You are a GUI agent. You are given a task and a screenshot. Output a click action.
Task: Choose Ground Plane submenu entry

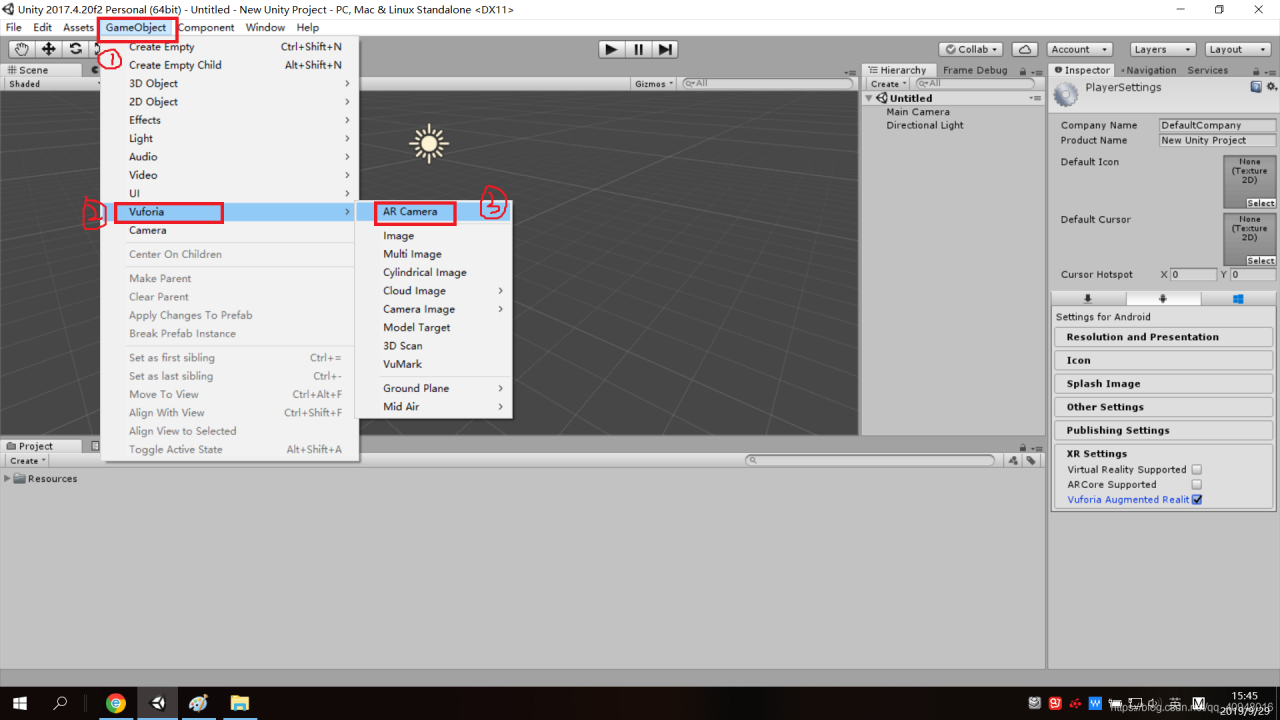(433, 388)
